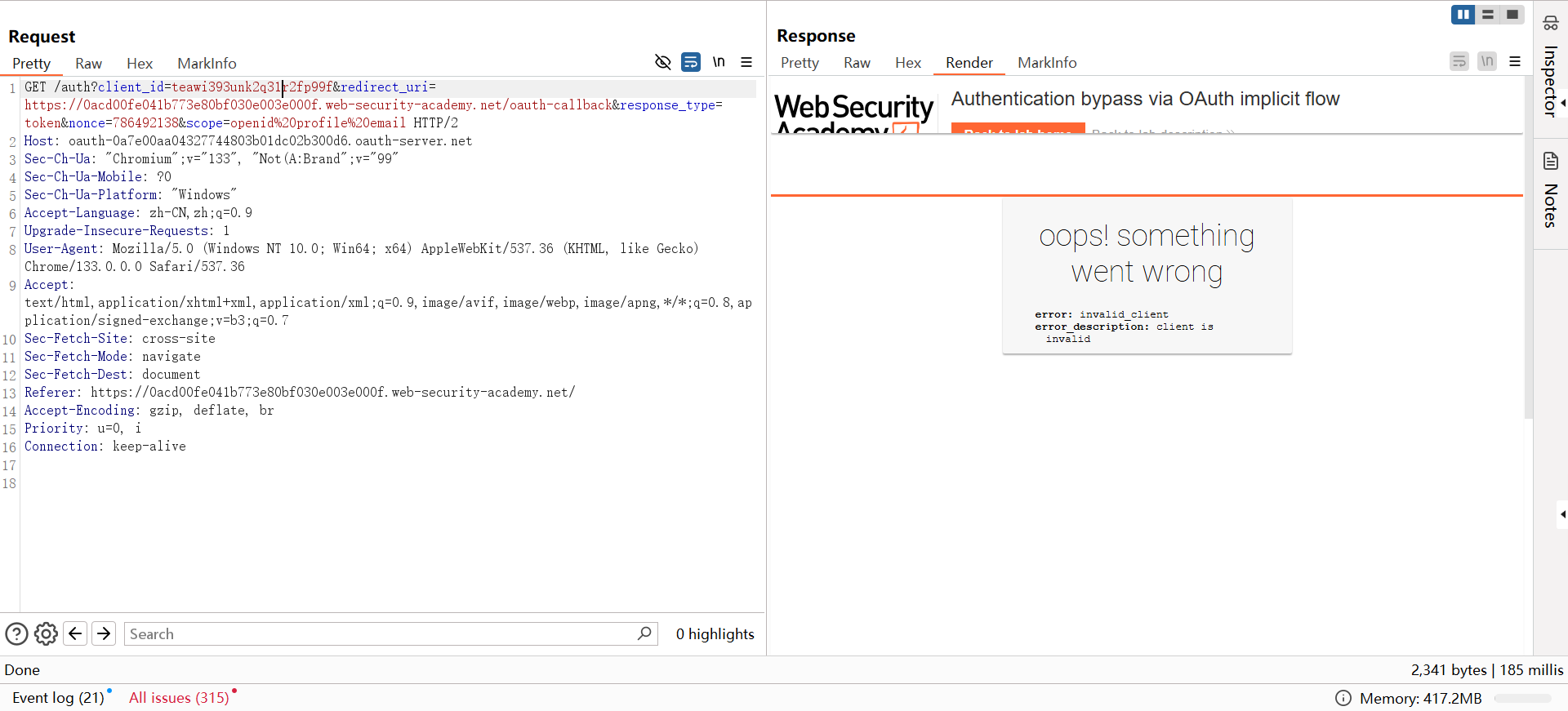
Task: Click the Memory usage bar
Action: [x=1522, y=699]
